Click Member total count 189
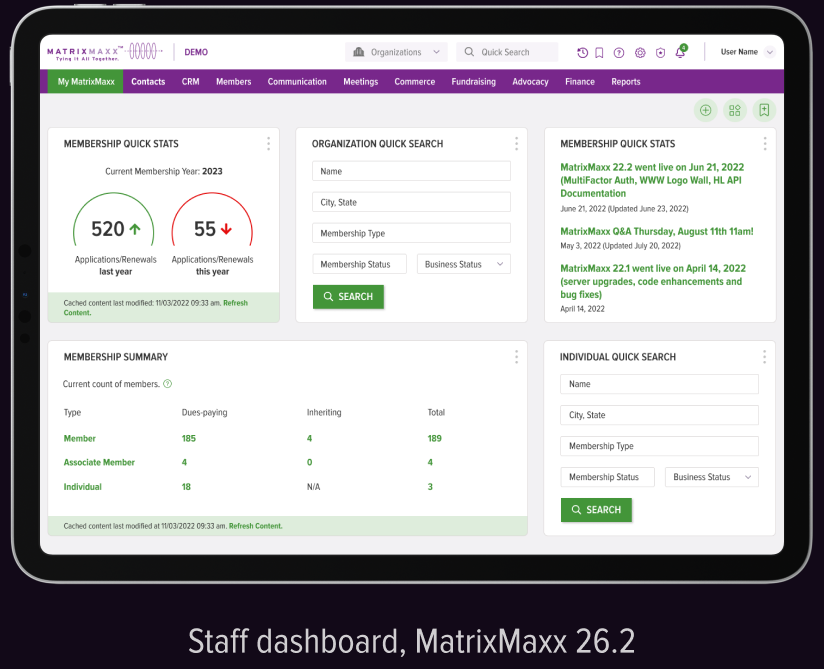This screenshot has width=824, height=669. pos(435,438)
